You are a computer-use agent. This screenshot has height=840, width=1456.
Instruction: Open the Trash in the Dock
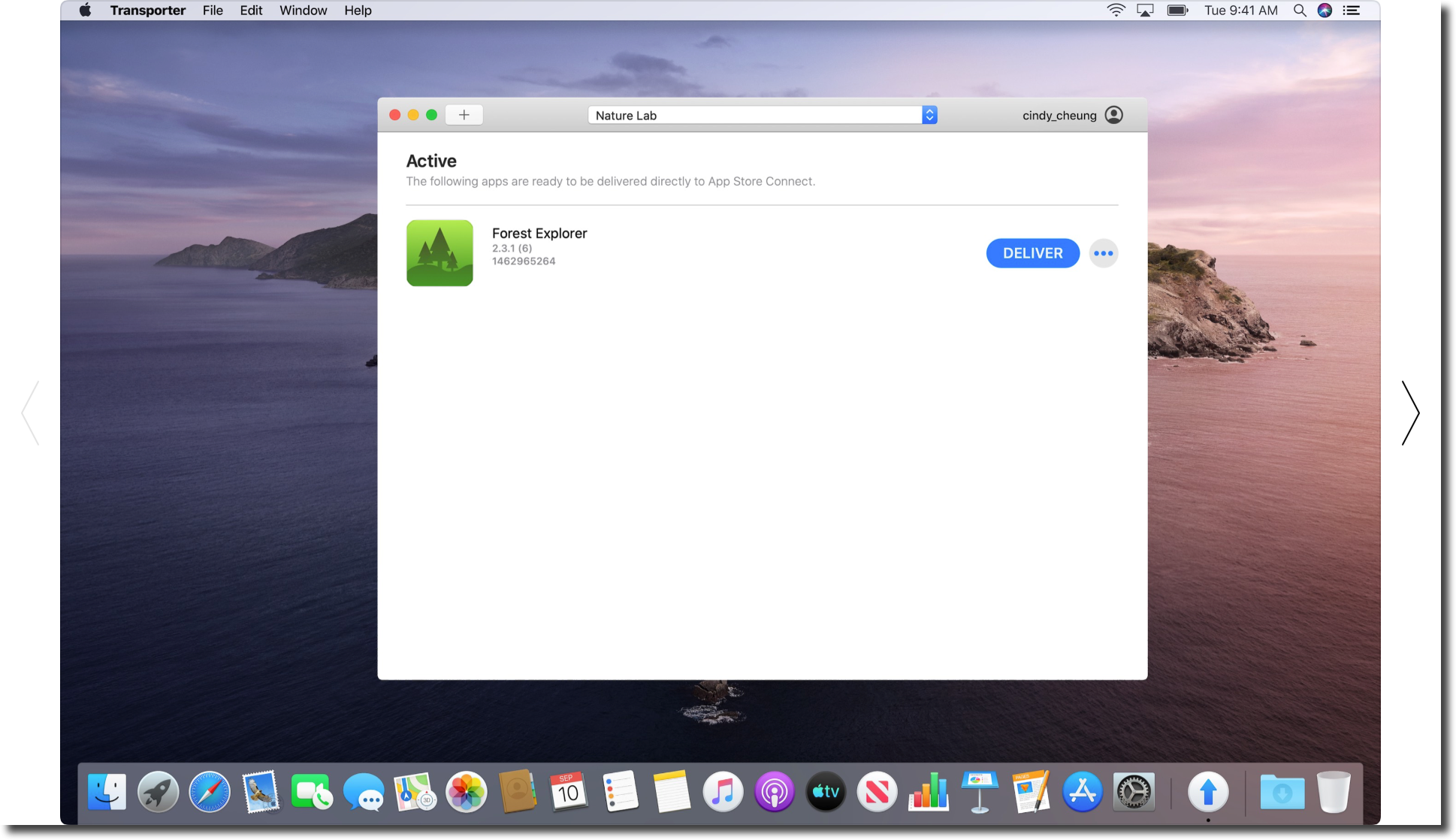[x=1334, y=792]
